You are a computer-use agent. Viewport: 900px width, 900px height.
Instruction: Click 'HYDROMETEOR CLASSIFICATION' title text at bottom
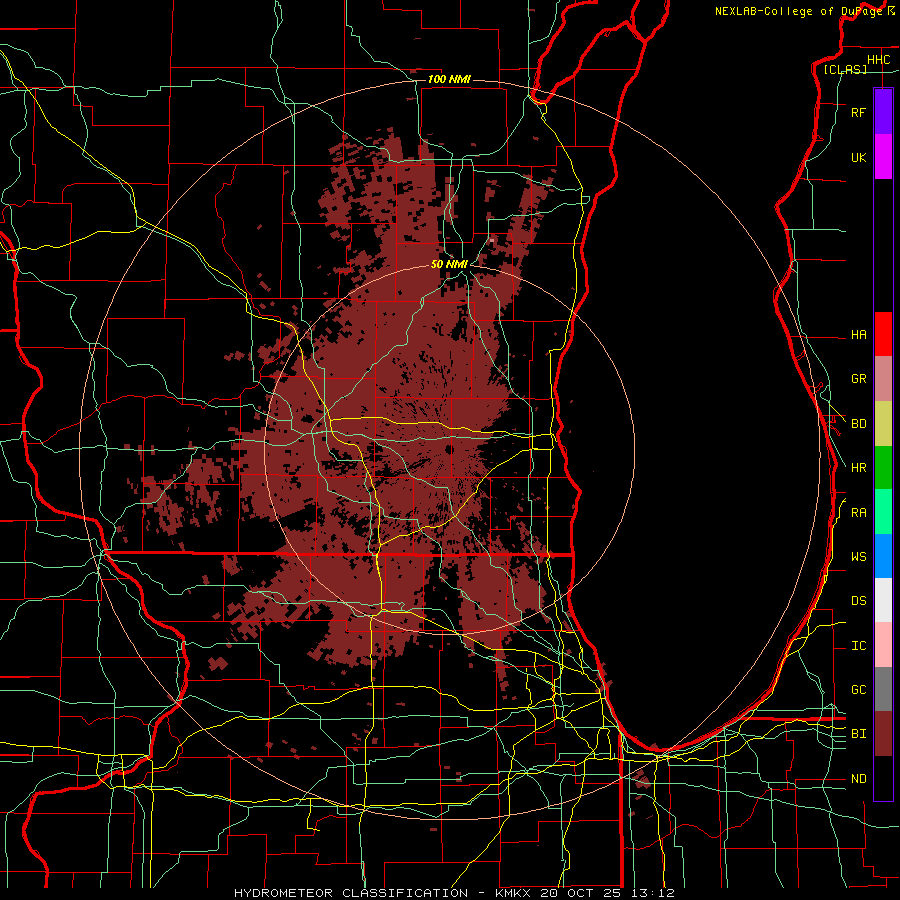351,893
